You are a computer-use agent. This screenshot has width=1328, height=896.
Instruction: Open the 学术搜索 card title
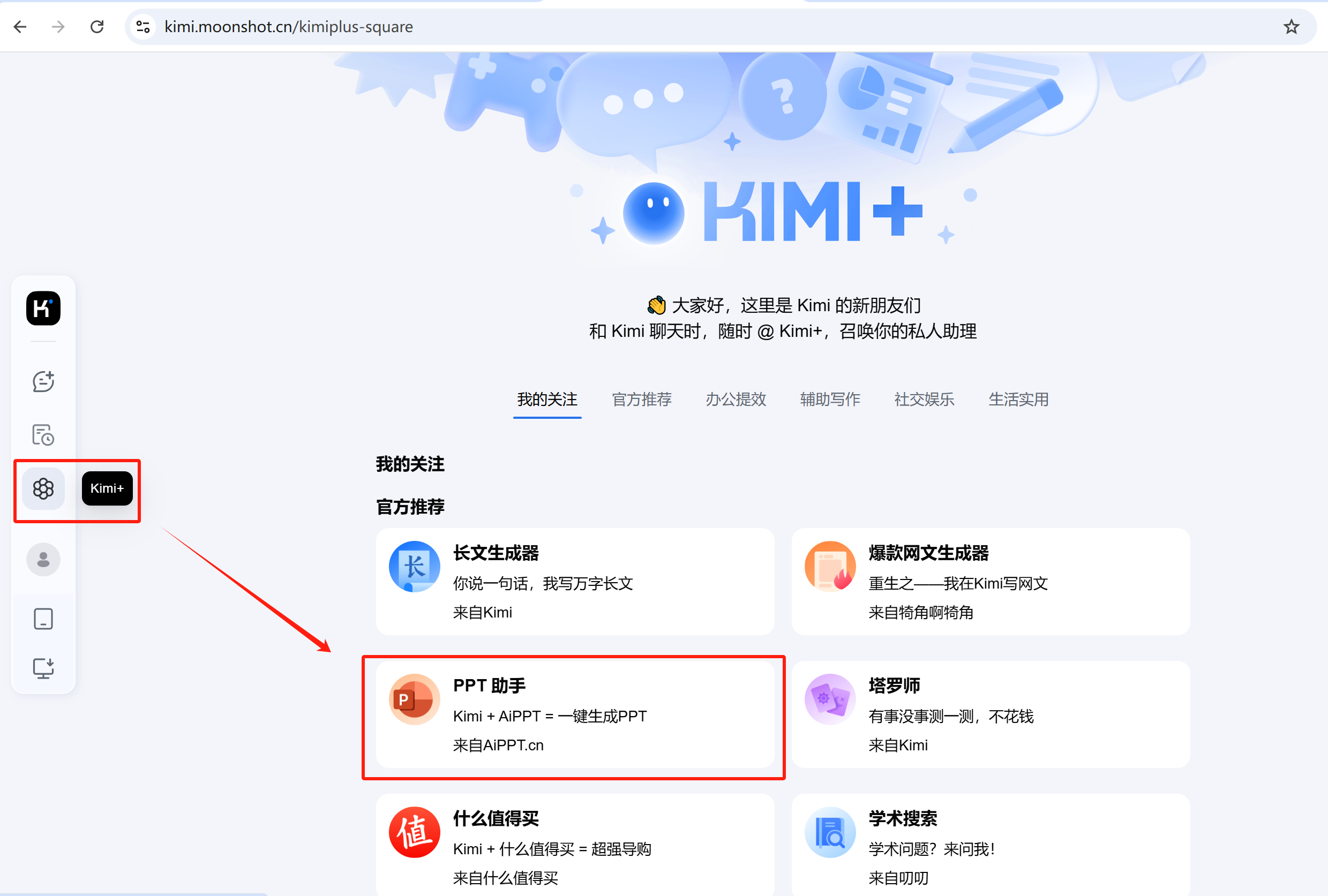[x=903, y=819]
